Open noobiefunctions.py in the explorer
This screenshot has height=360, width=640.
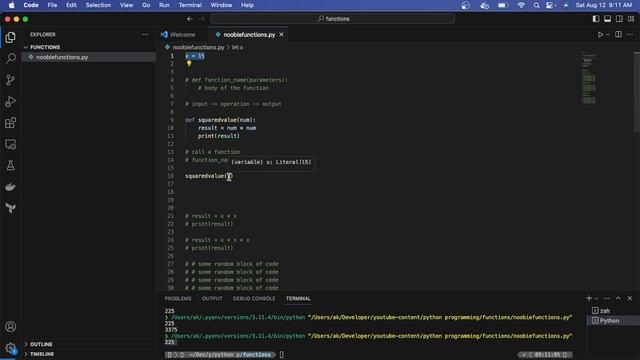88,57
